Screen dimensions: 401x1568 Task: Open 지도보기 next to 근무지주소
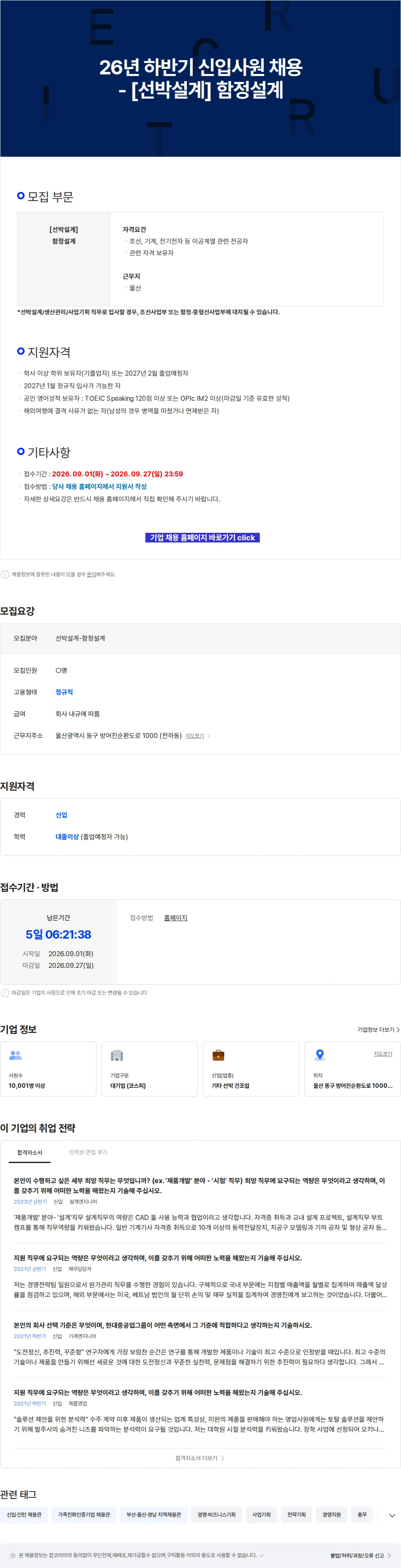(x=194, y=736)
